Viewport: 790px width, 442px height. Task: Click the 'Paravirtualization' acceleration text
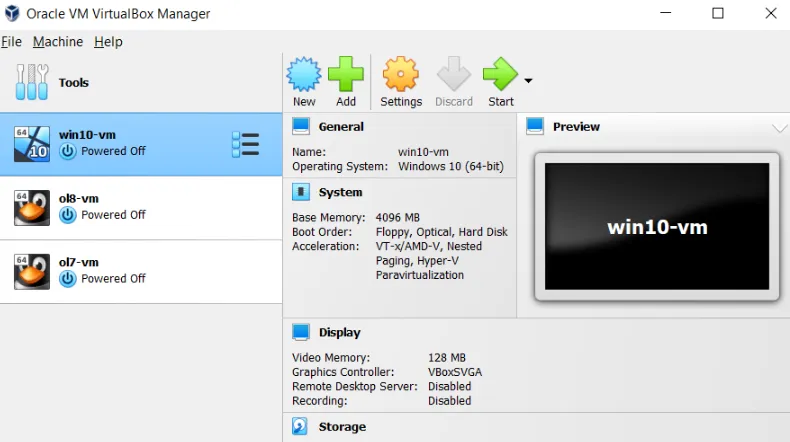click(420, 275)
